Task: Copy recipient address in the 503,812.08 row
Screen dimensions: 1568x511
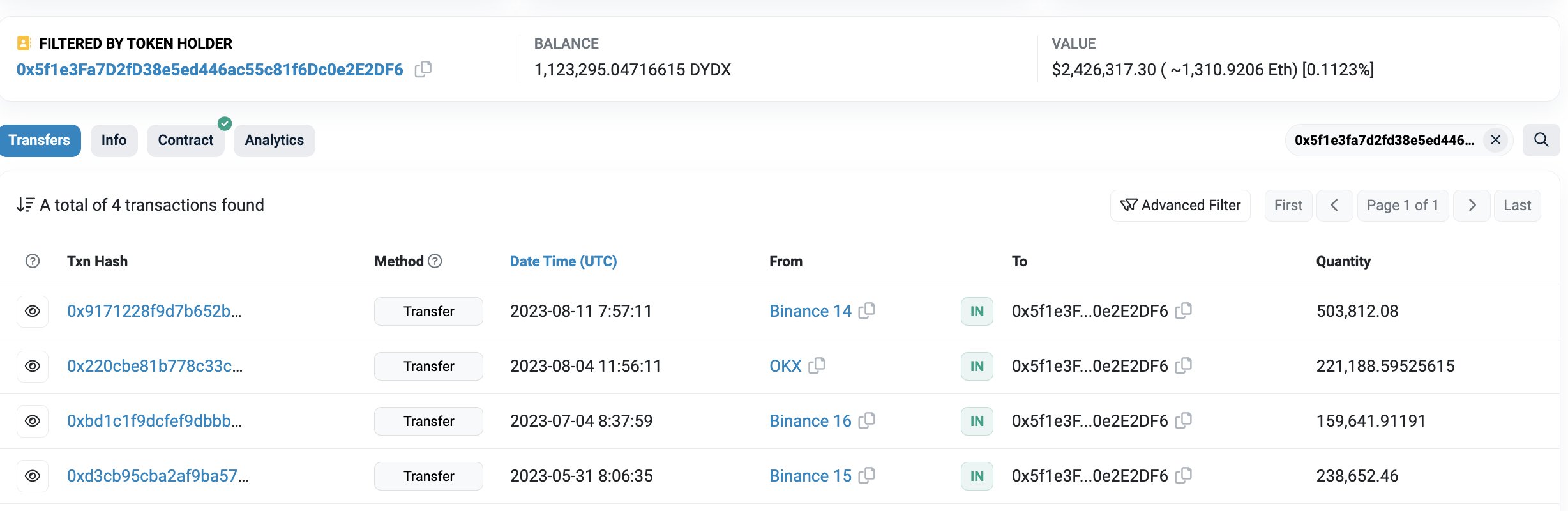Action: click(1183, 311)
